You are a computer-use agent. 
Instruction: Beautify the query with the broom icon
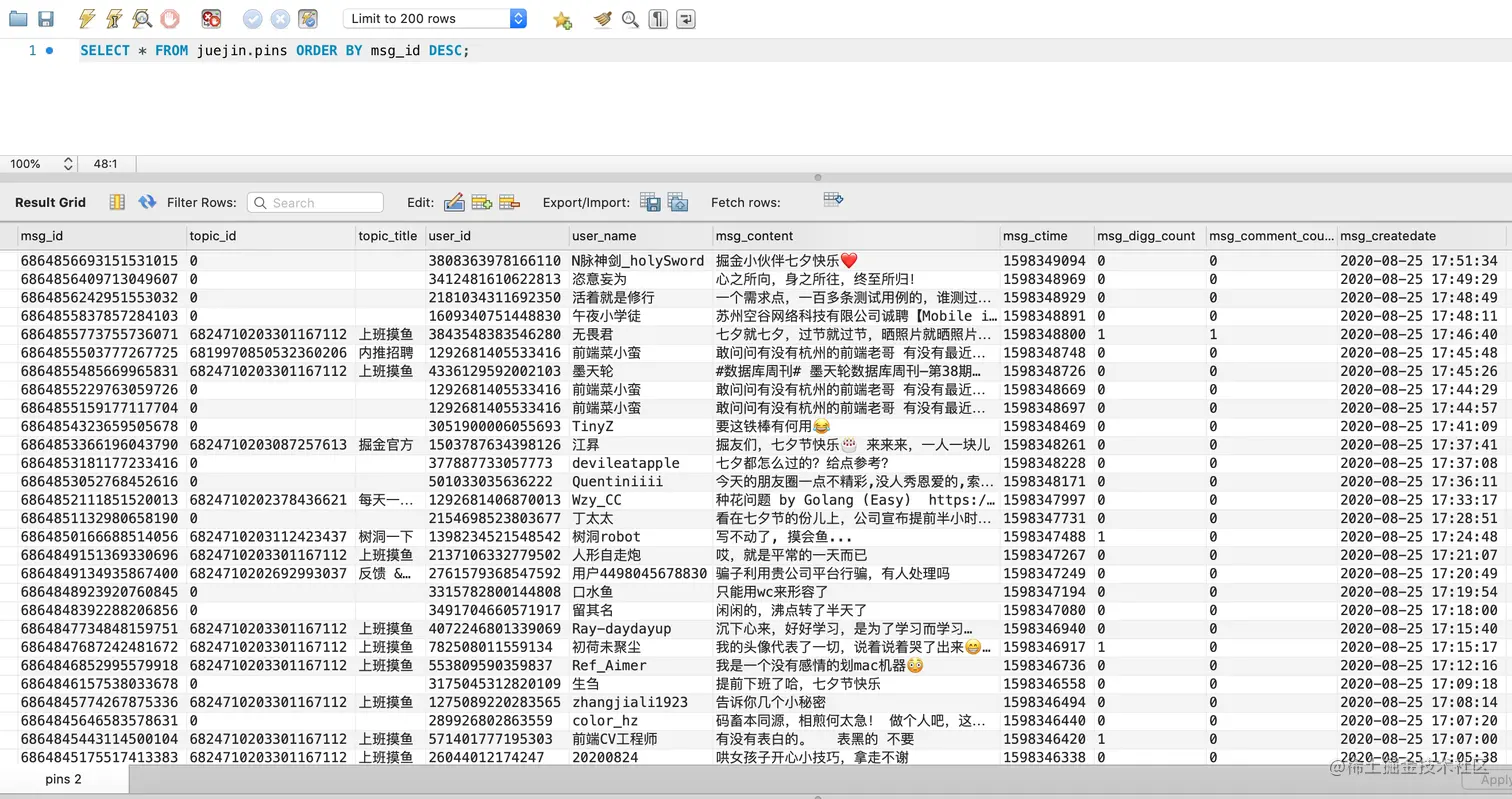(602, 19)
